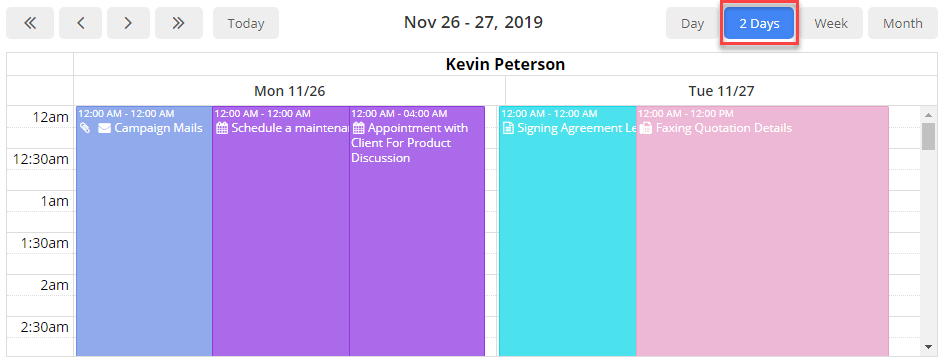This screenshot has width=944, height=360.
Task: Switch to Week view
Action: 831,23
